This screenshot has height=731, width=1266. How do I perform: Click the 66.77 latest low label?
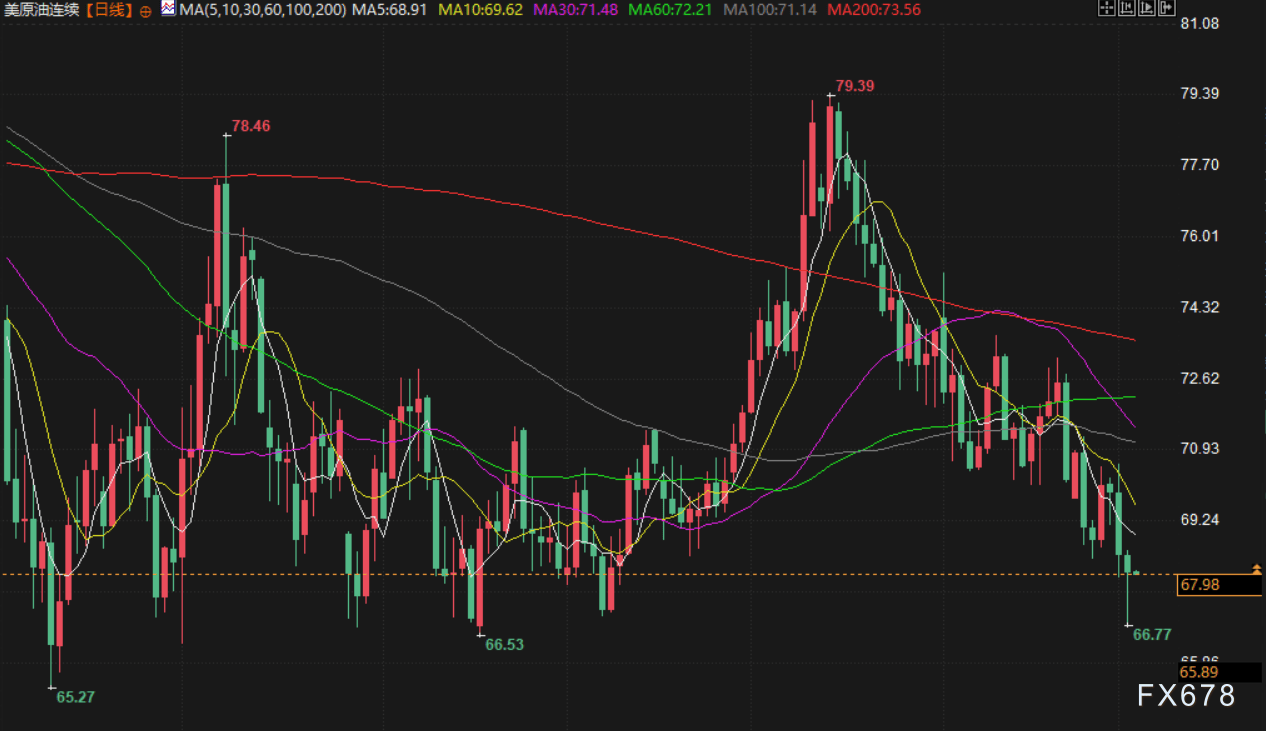coord(1152,634)
